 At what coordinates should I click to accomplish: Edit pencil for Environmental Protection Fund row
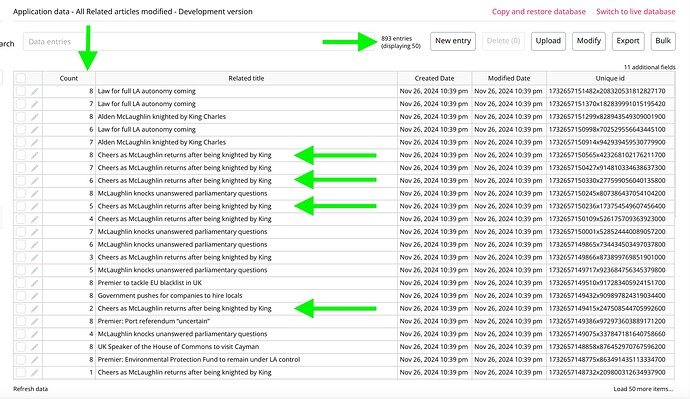34,359
